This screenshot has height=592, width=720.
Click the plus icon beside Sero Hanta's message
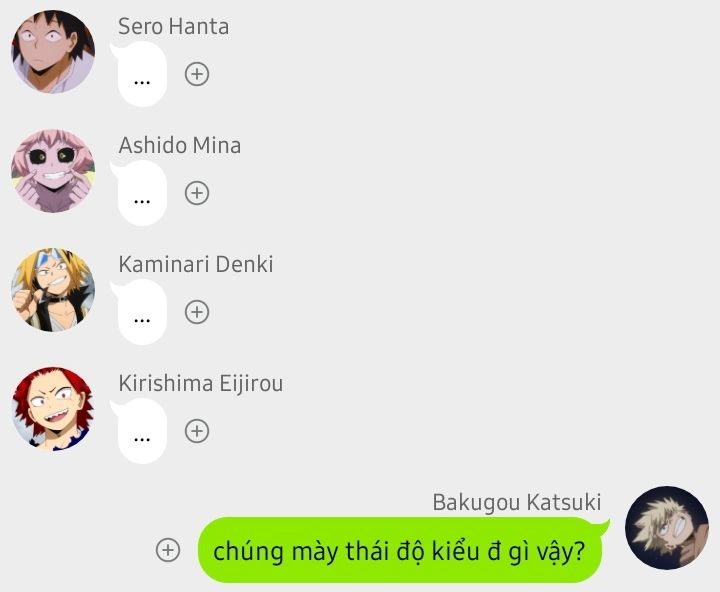click(197, 74)
